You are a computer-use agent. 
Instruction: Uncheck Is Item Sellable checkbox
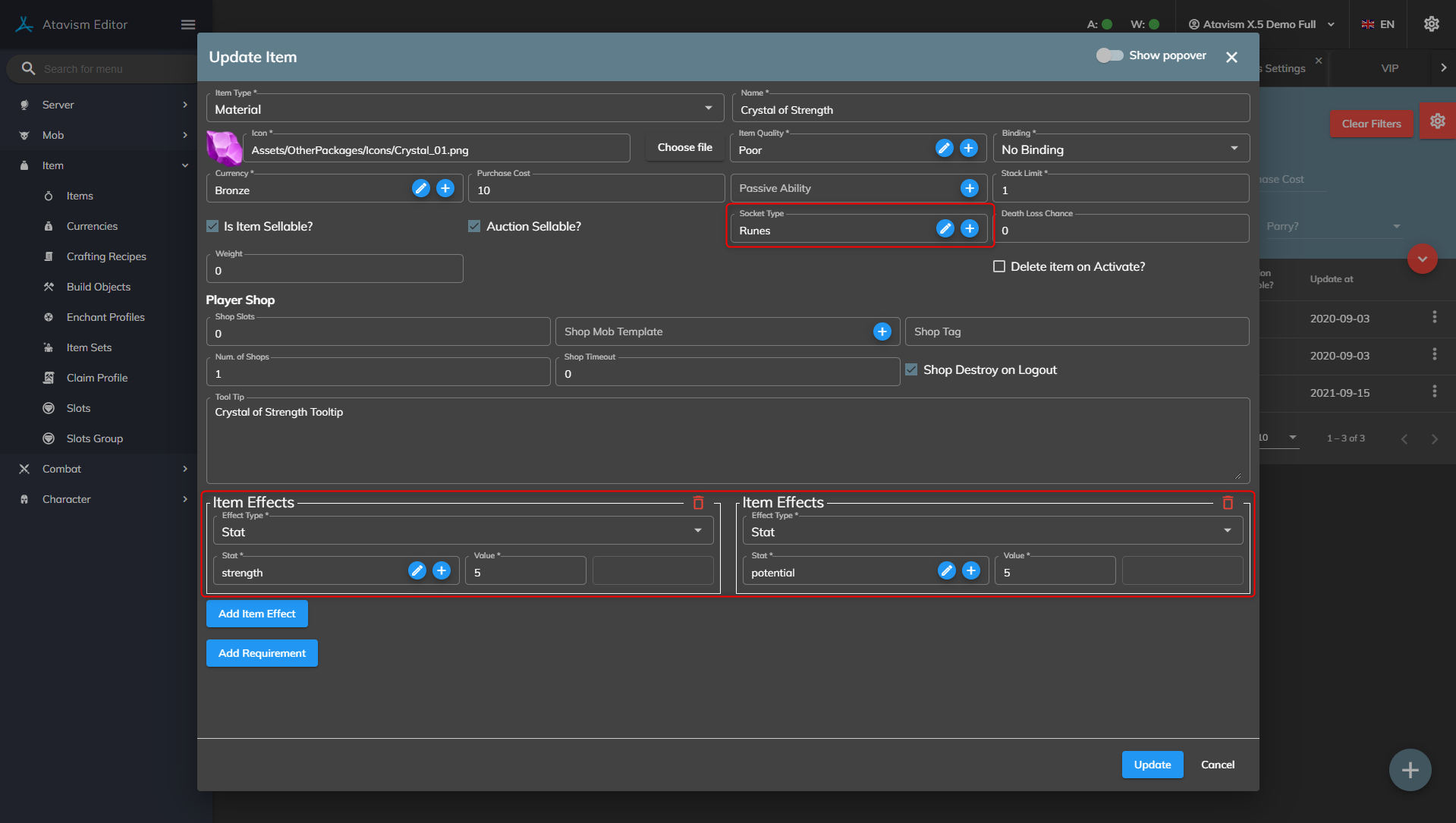(213, 227)
